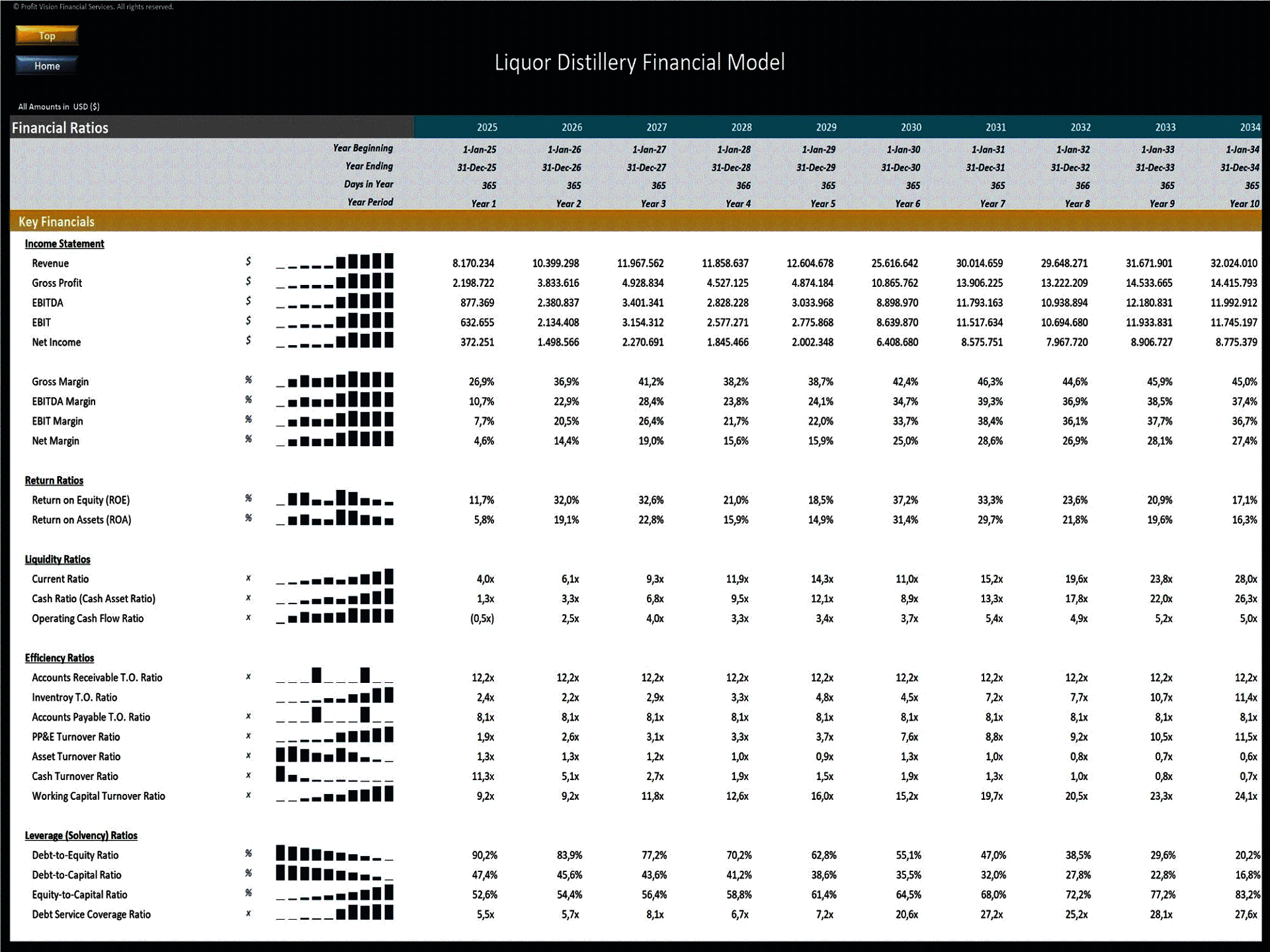Screen dimensions: 1270x952
Task: Select the Cash Turnover Ratio sparkline
Action: [x=335, y=774]
